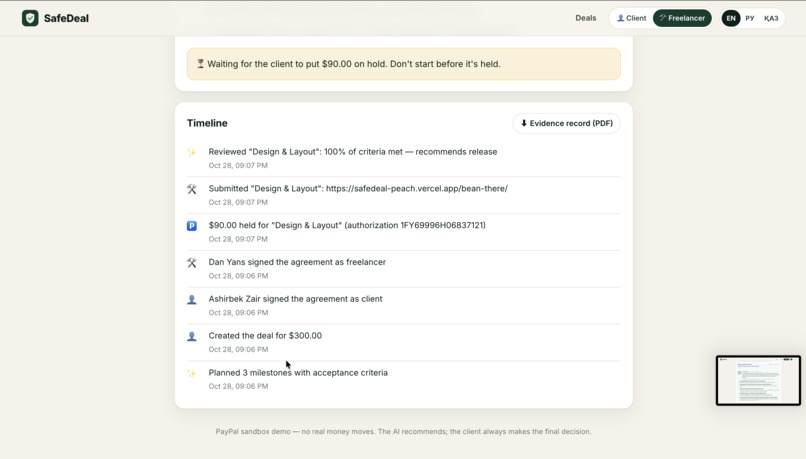Click the download arrow in Evidence record button
The height and width of the screenshot is (459, 806).
pyautogui.click(x=524, y=123)
